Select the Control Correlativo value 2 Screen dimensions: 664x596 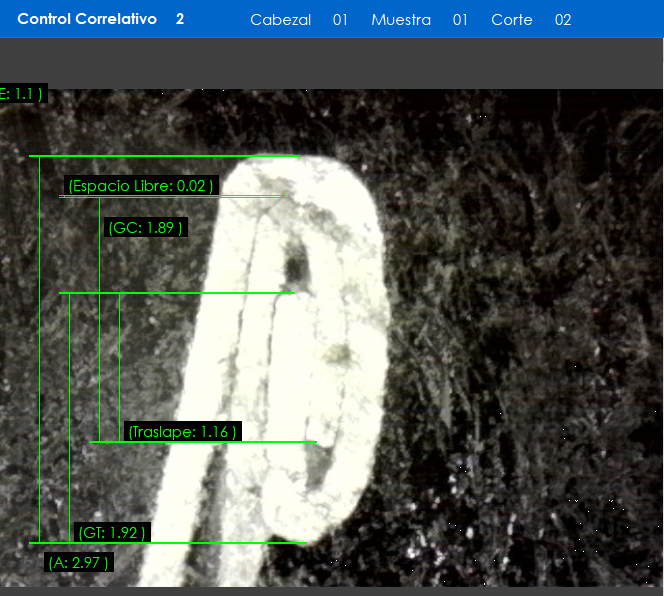[180, 19]
